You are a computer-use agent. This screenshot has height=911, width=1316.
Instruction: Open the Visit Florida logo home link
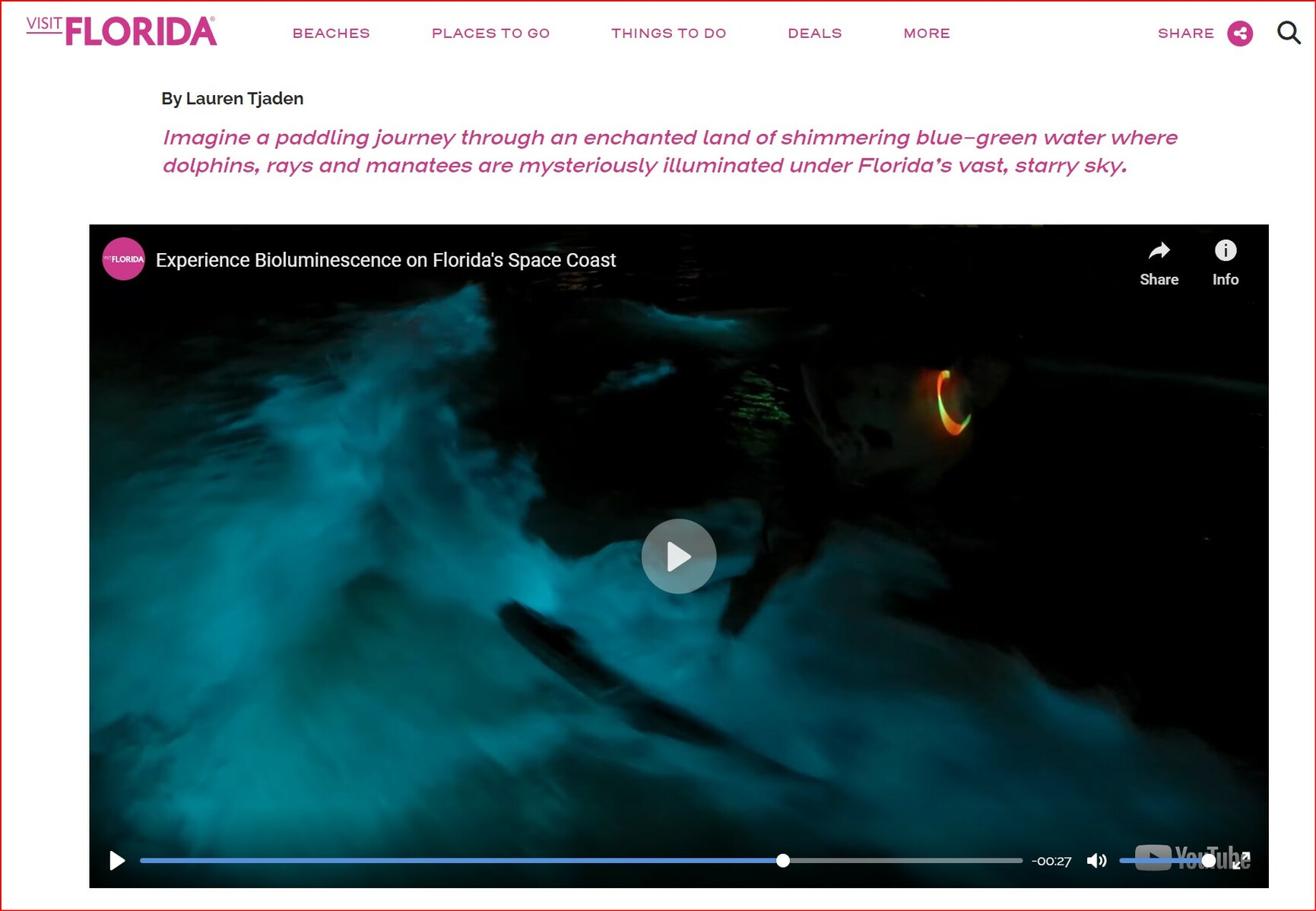pos(122,31)
